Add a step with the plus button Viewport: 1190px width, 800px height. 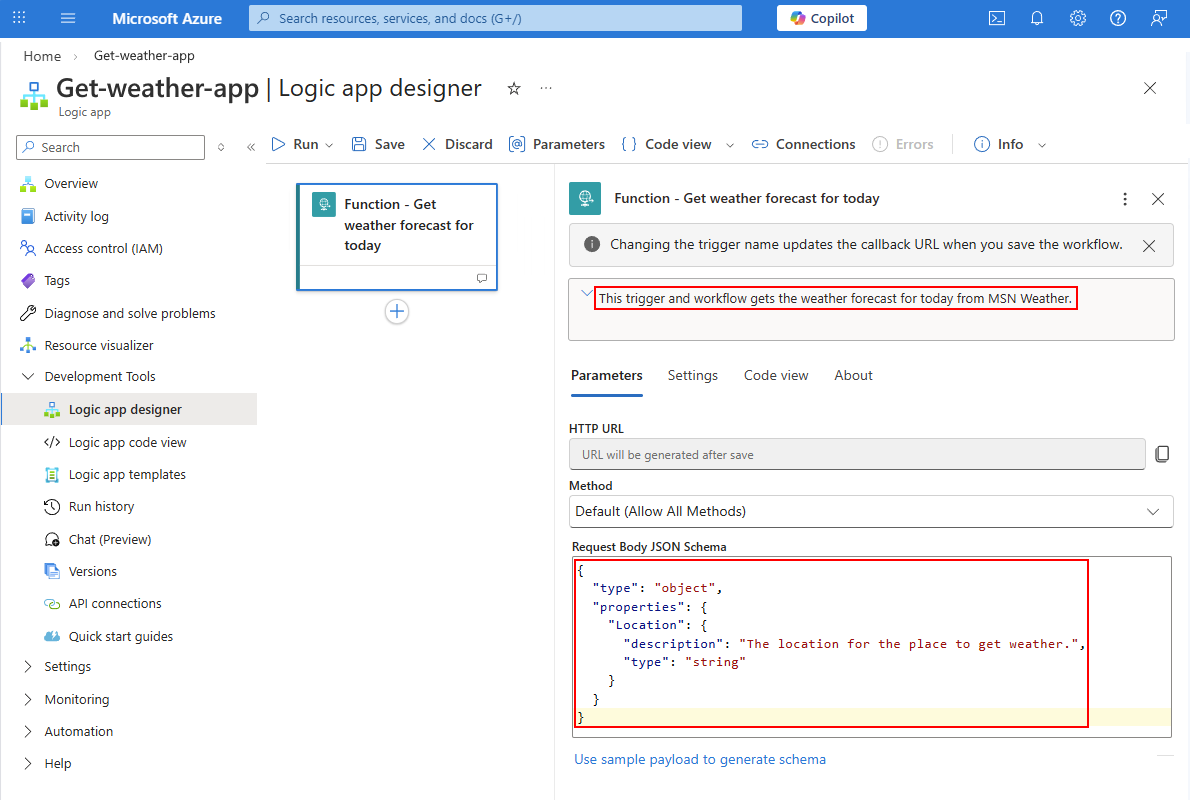click(x=397, y=311)
